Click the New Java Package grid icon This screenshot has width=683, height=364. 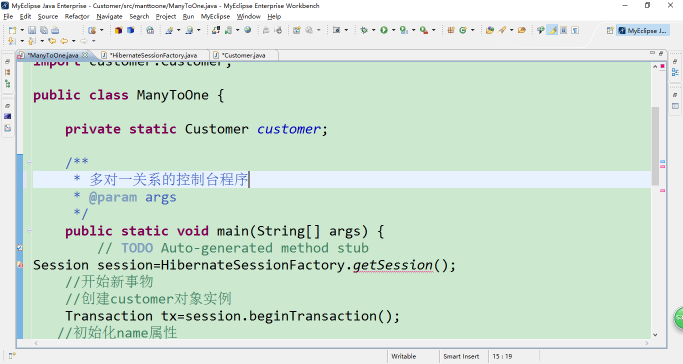451,30
